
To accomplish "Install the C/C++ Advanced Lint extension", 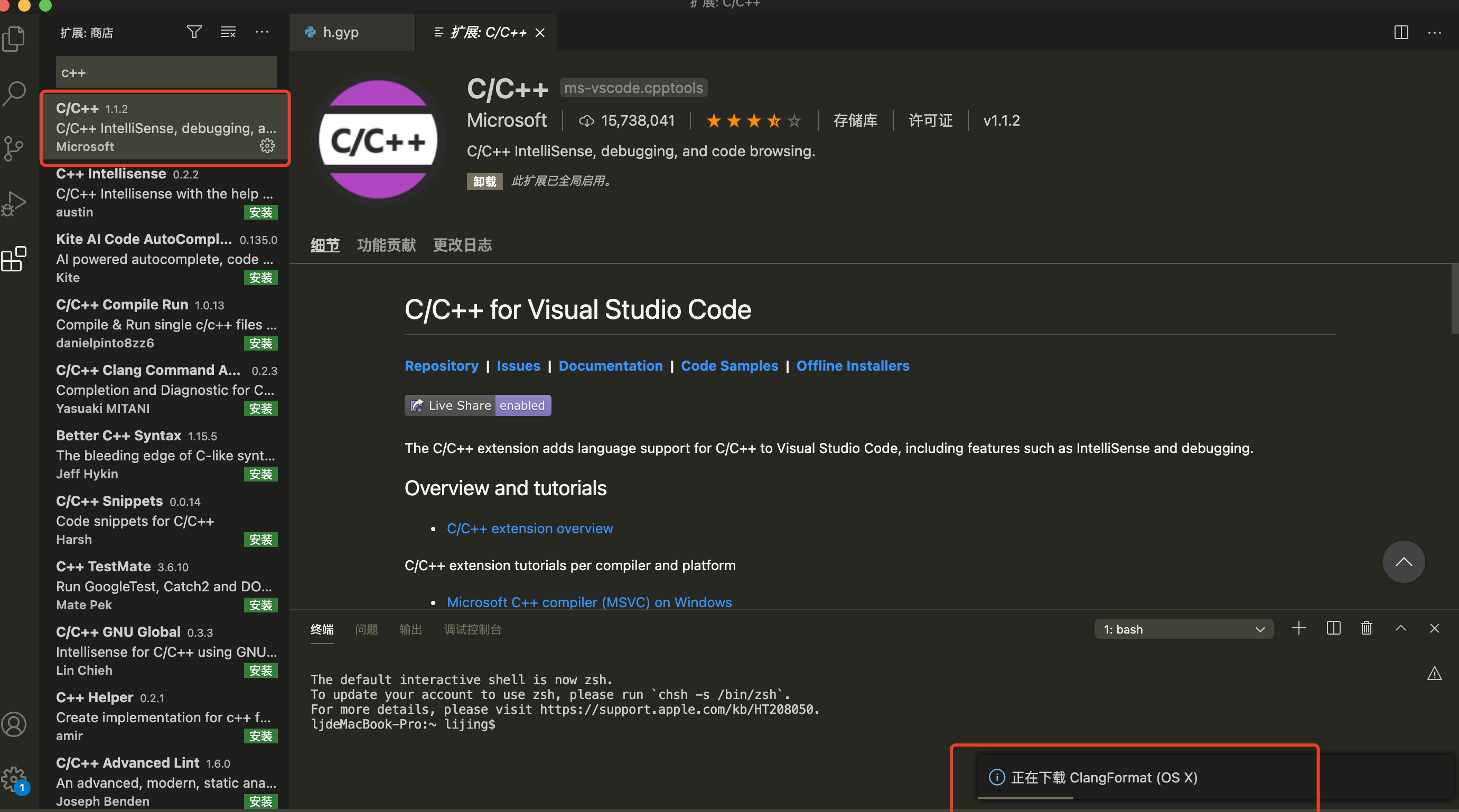I will (261, 801).
